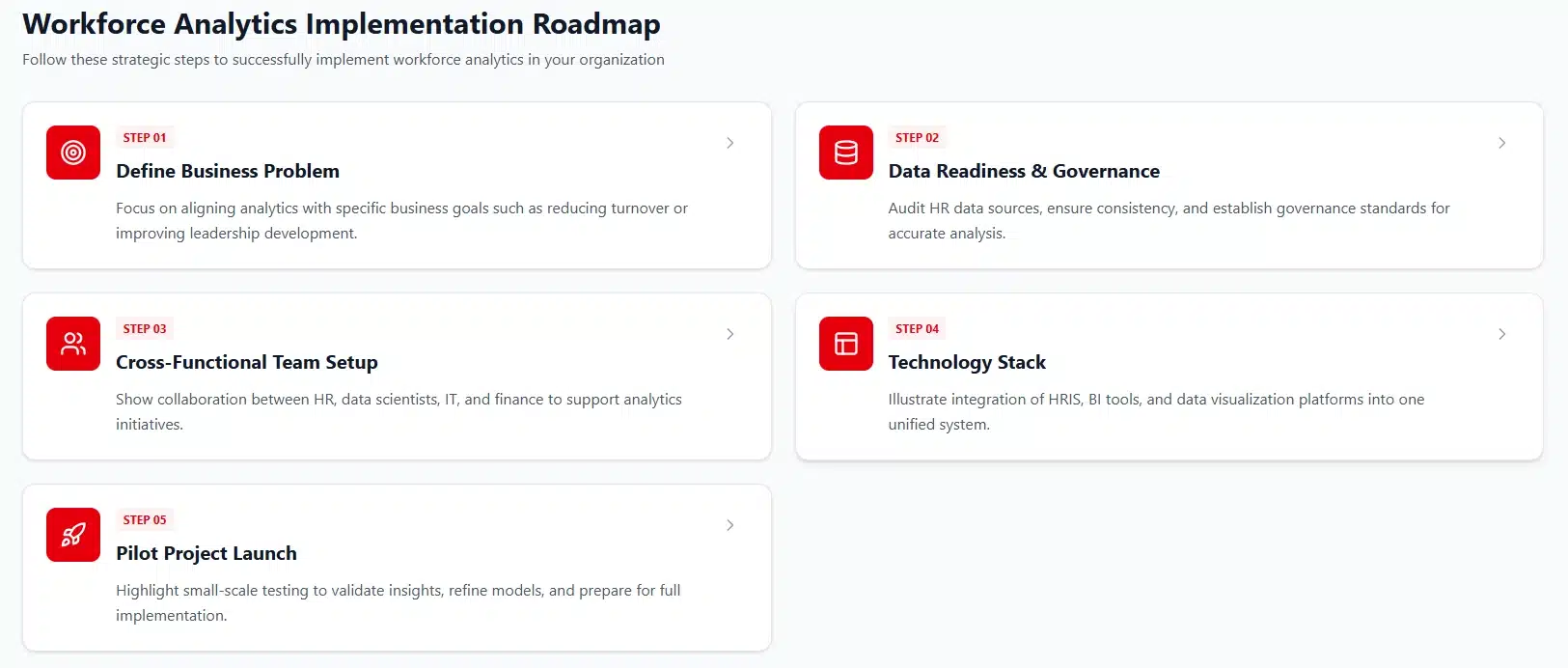This screenshot has height=668, width=1568.
Task: Expand the Technology Stack card chevron
Action: pyautogui.click(x=1502, y=334)
